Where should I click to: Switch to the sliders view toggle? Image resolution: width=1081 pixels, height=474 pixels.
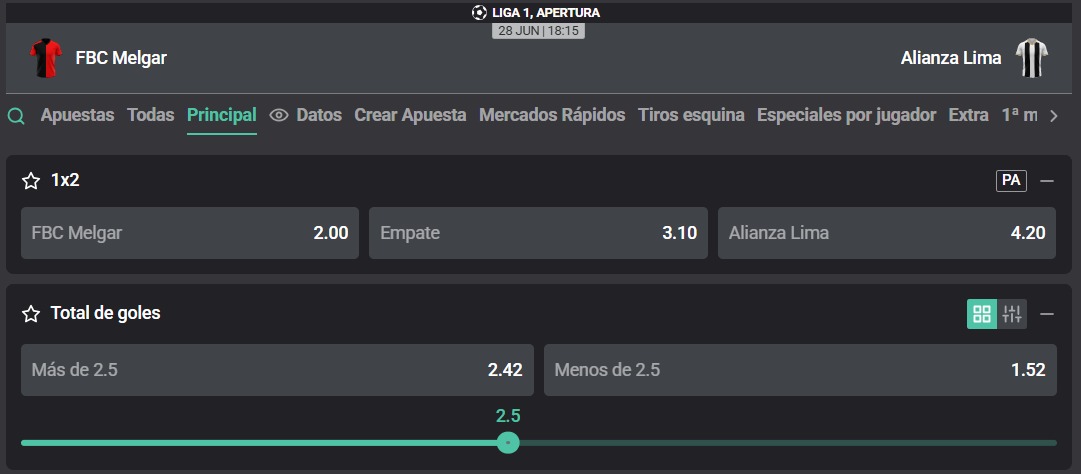[1012, 314]
